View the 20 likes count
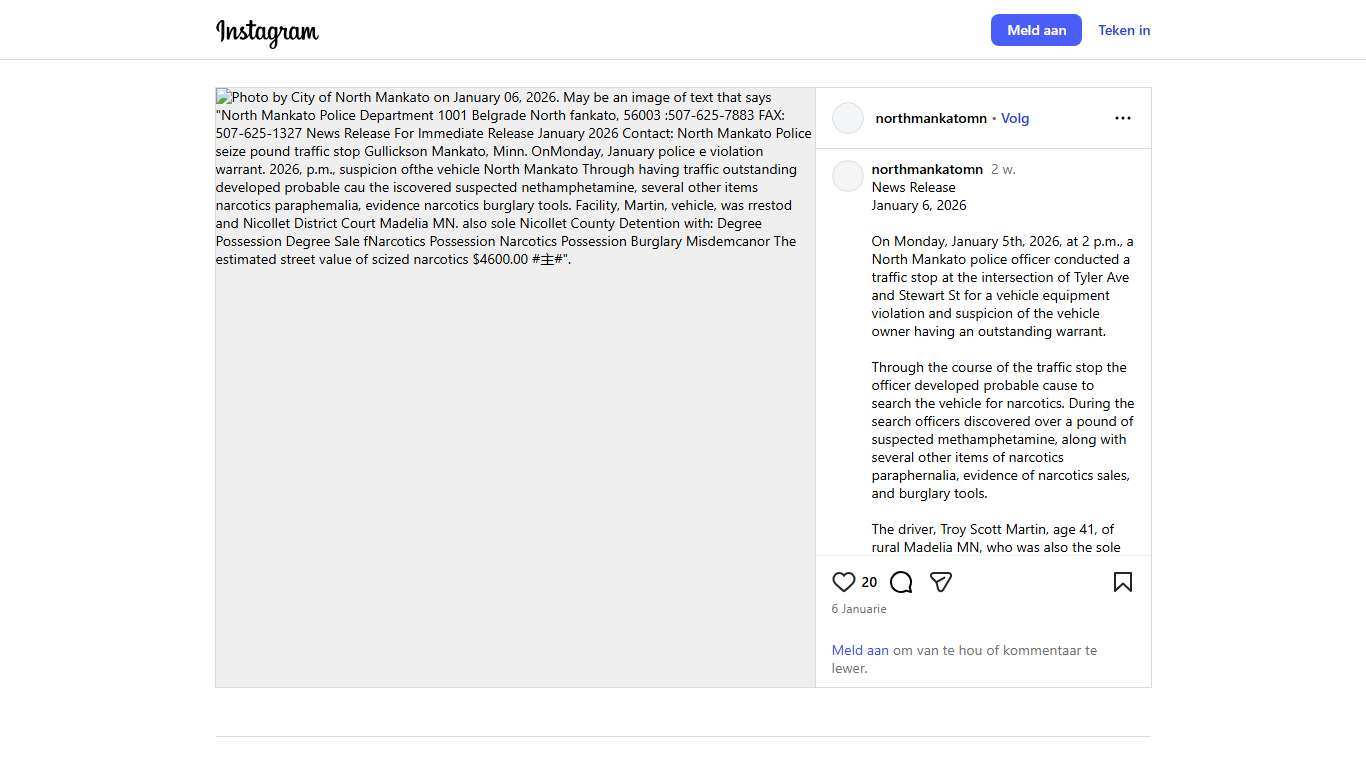Screen dimensions: 1366x768 [869, 582]
